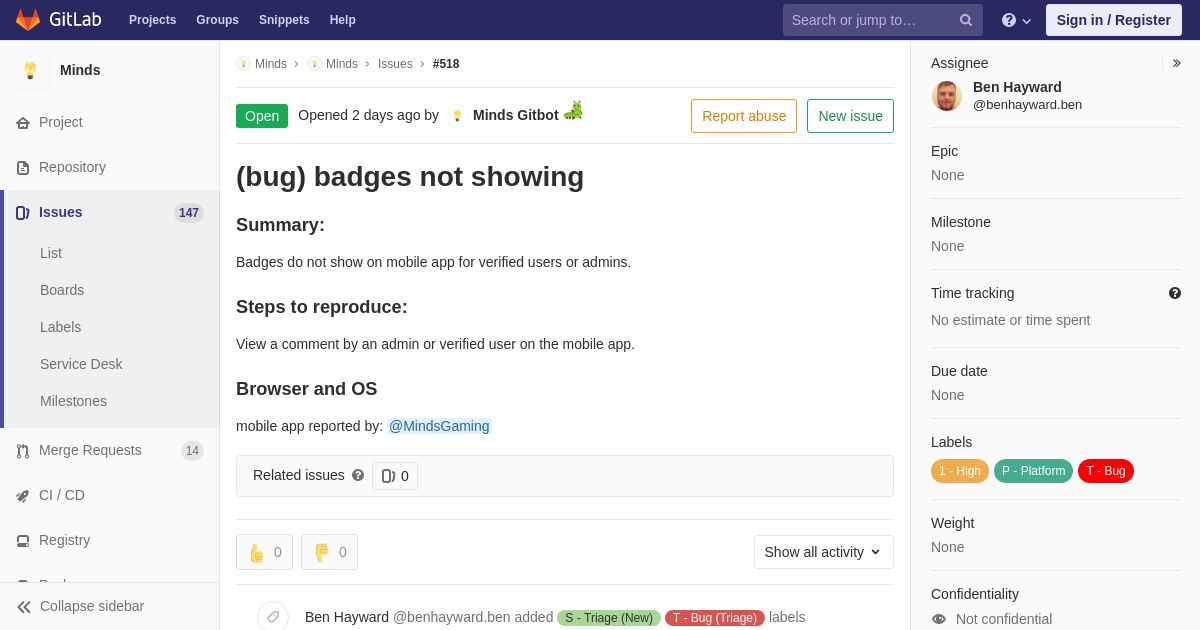Click the related issues count badge
1200x630 pixels.
395,476
